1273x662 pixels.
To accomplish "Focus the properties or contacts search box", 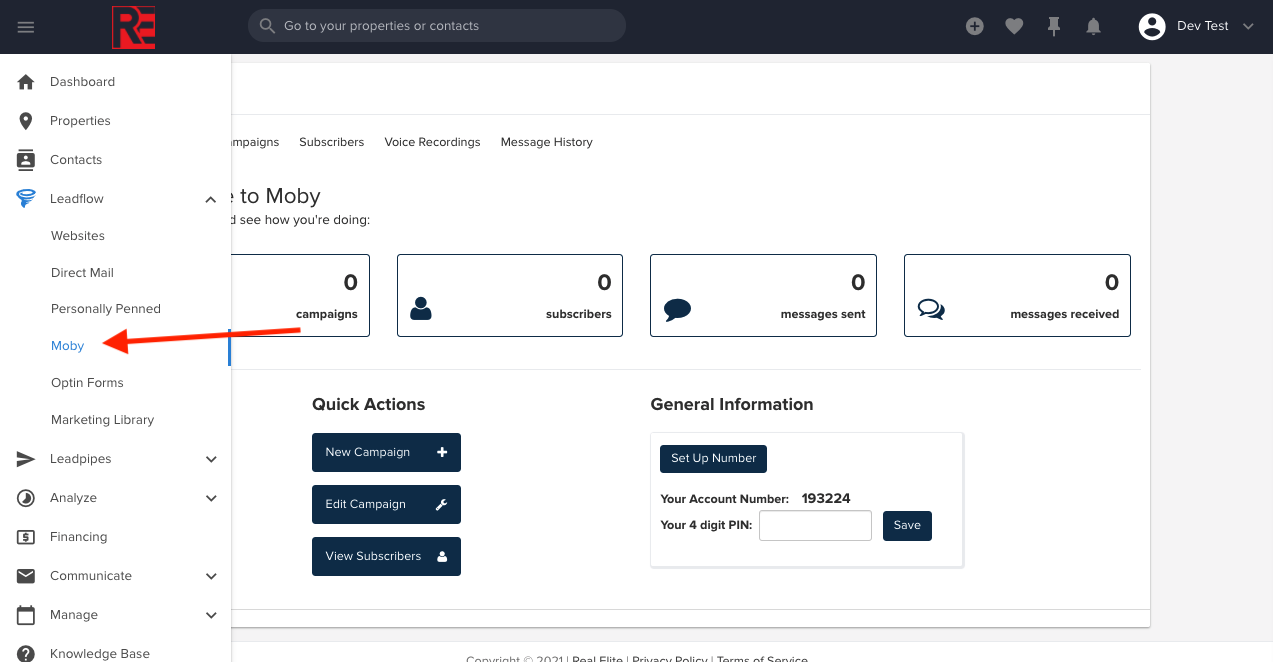I will 437,26.
